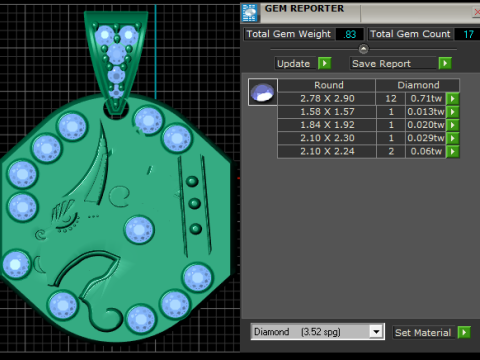Select the 2.10 X 2.30 size cell

[326, 138]
